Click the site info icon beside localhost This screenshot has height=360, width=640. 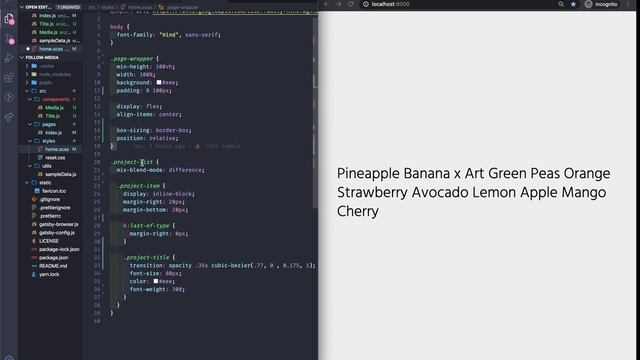click(366, 4)
